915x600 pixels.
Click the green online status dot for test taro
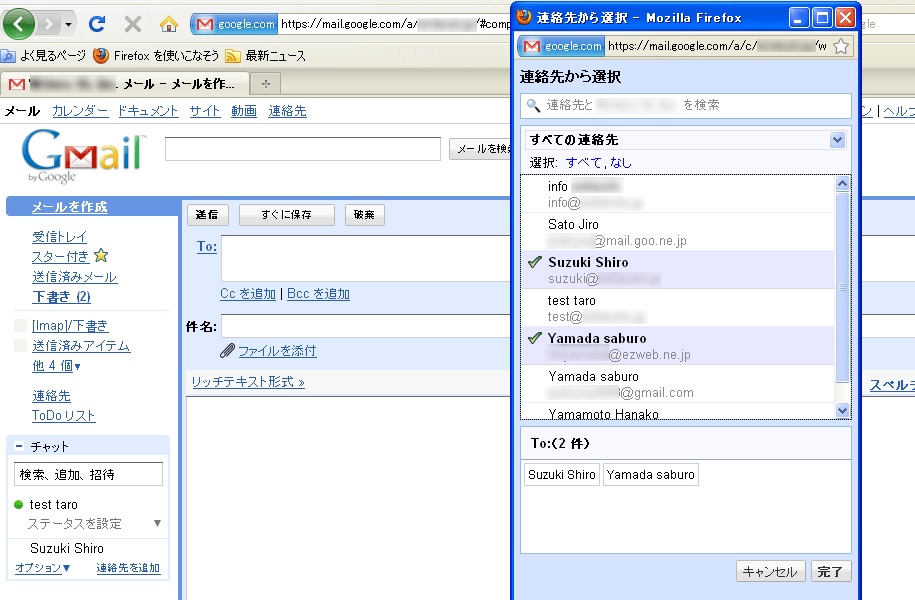coord(19,504)
